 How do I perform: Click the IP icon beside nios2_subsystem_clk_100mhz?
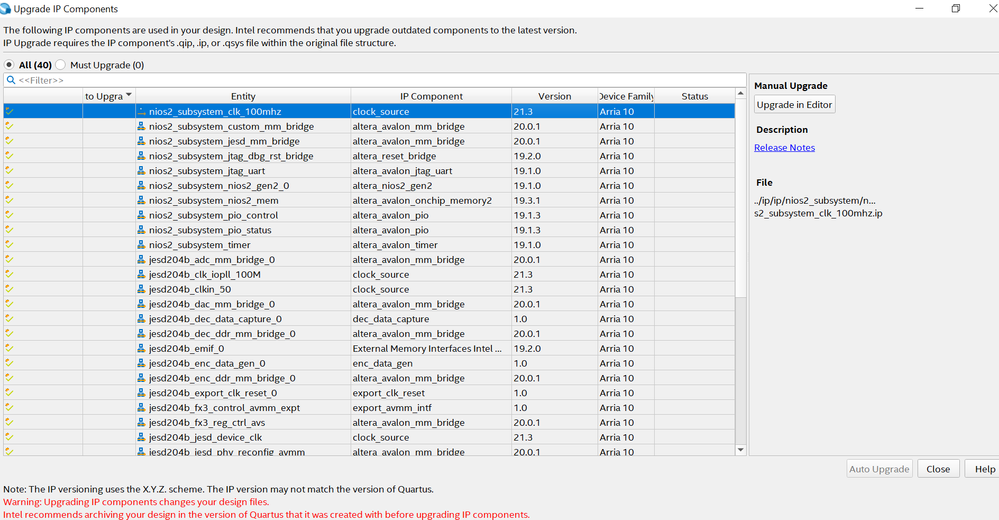click(141, 112)
